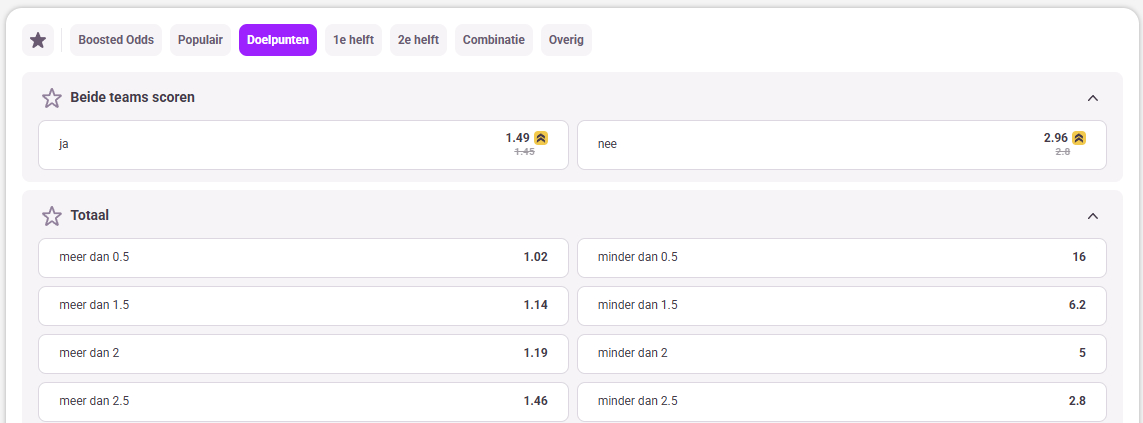Pick 'meer dan 0.5' at 1.02

303,257
